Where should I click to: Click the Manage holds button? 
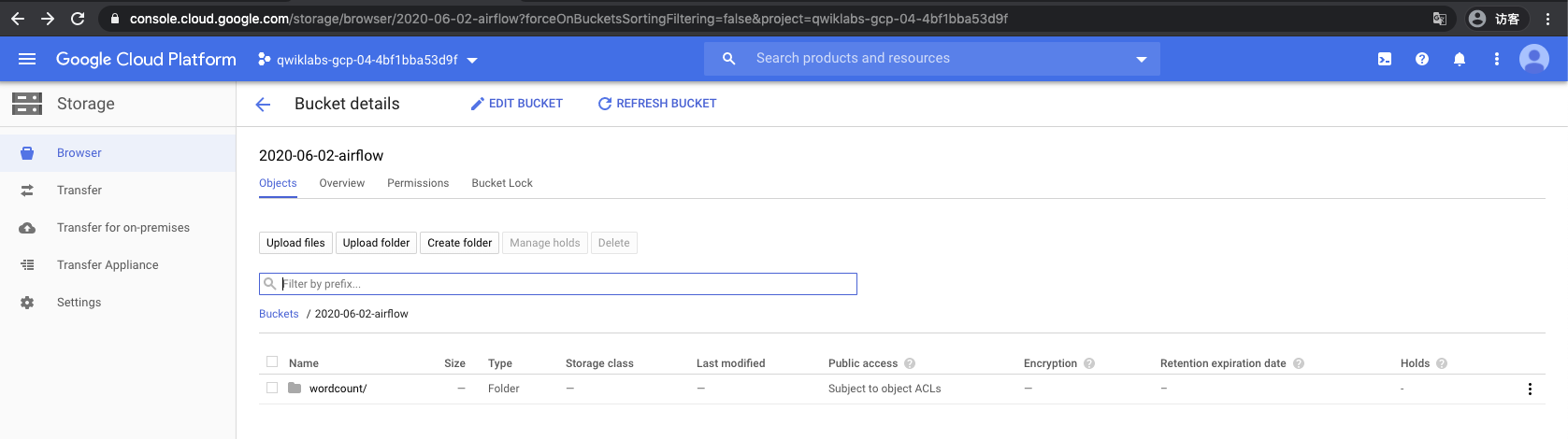coord(545,243)
